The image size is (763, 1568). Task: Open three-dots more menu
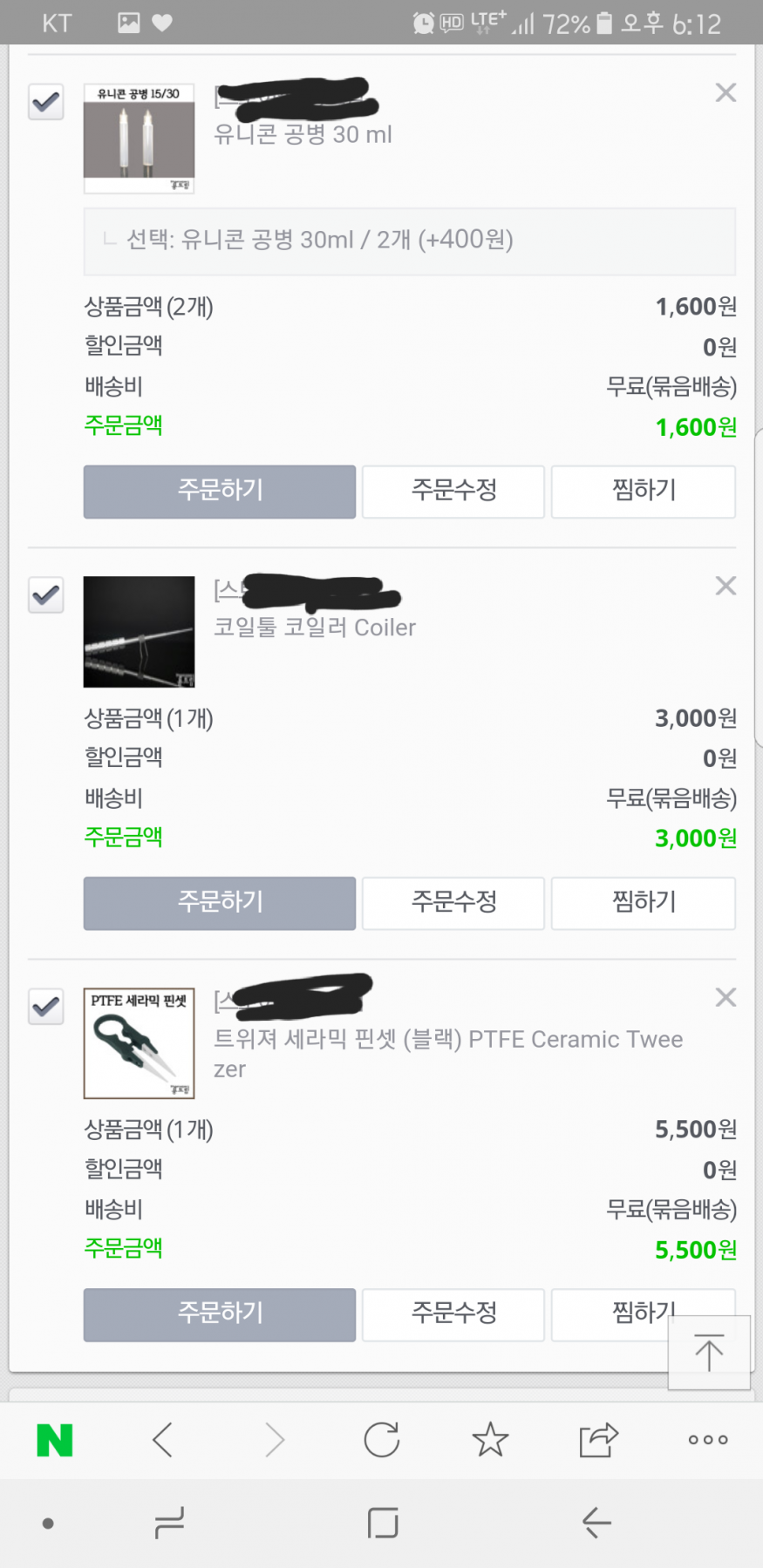[708, 1440]
